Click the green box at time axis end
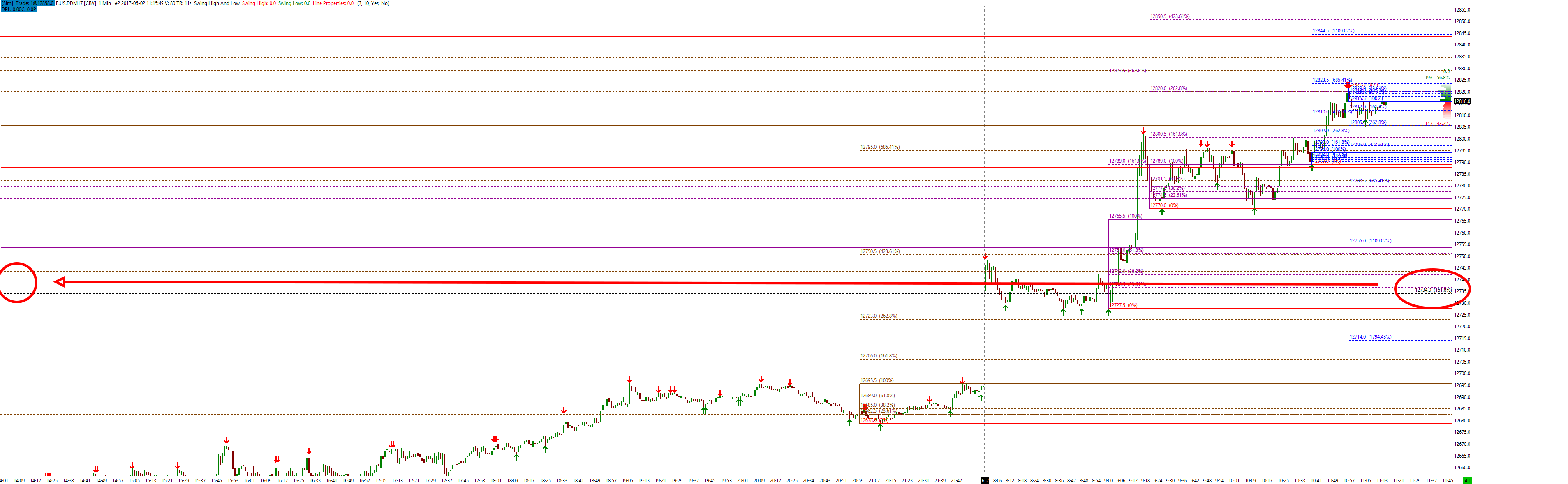Image resolution: width=1568 pixels, height=484 pixels. coord(1467,480)
